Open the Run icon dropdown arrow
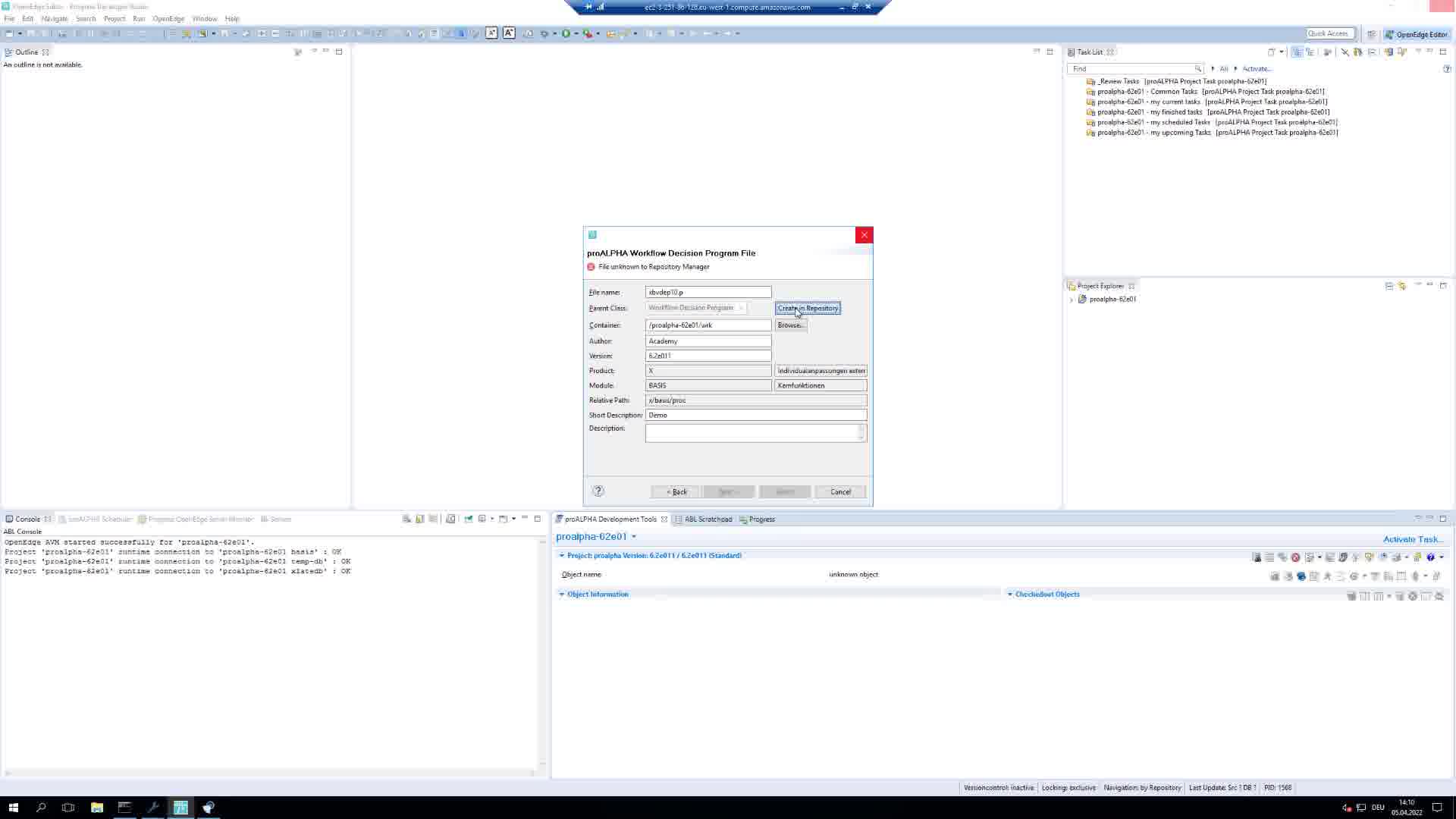 [576, 33]
